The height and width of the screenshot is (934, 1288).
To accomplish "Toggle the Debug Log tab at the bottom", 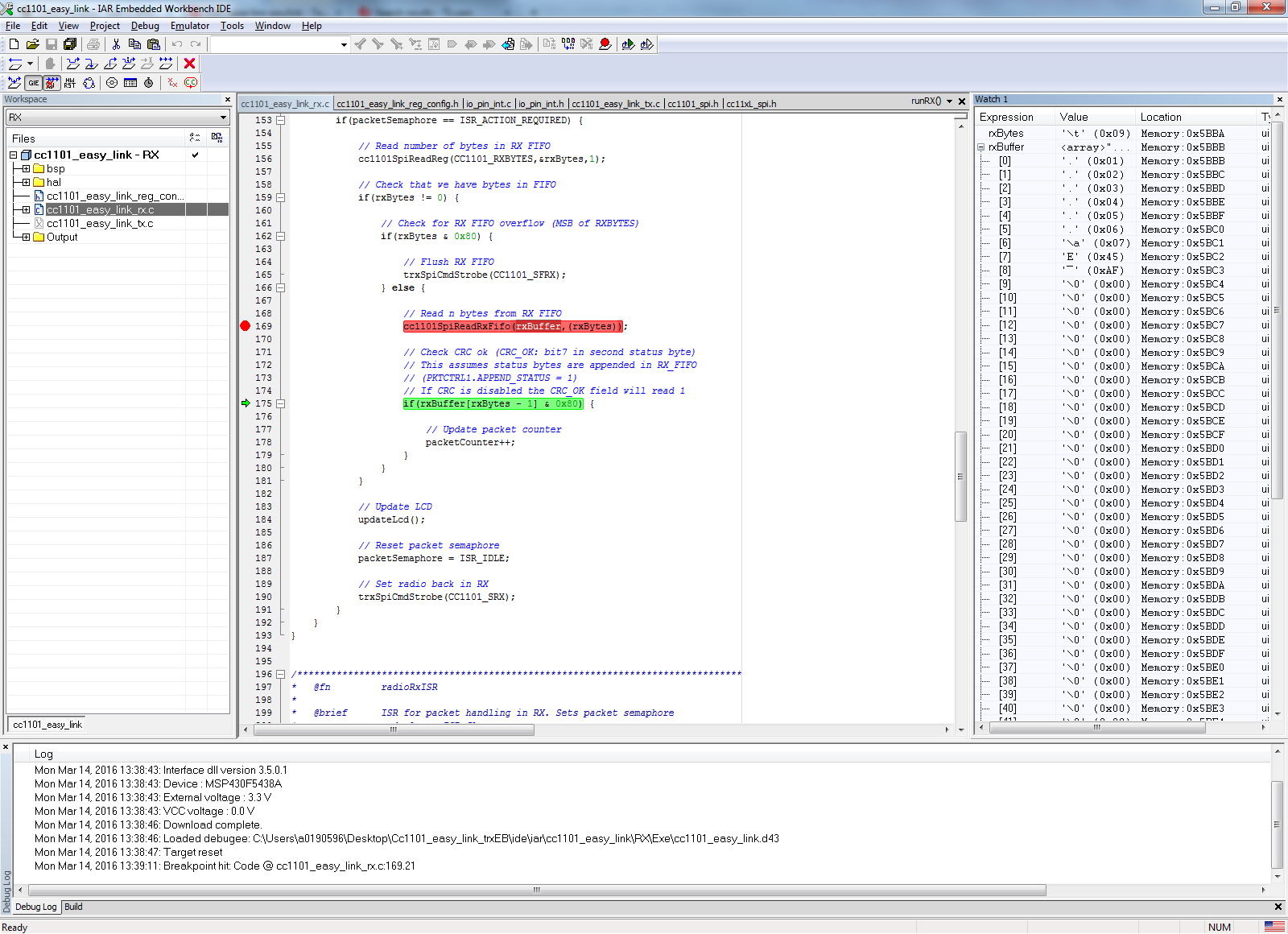I will [x=35, y=907].
